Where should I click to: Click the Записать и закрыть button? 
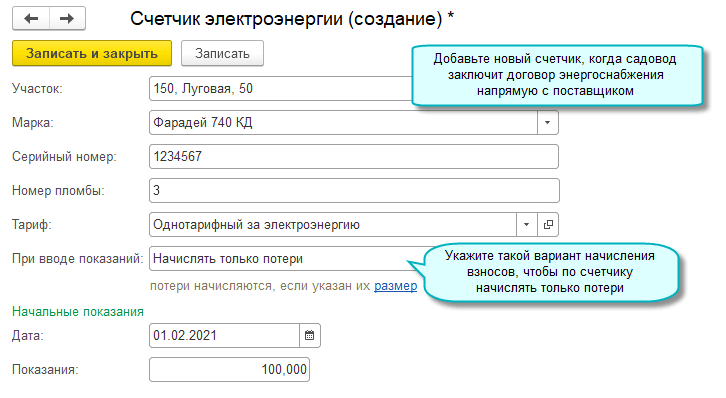point(92,53)
